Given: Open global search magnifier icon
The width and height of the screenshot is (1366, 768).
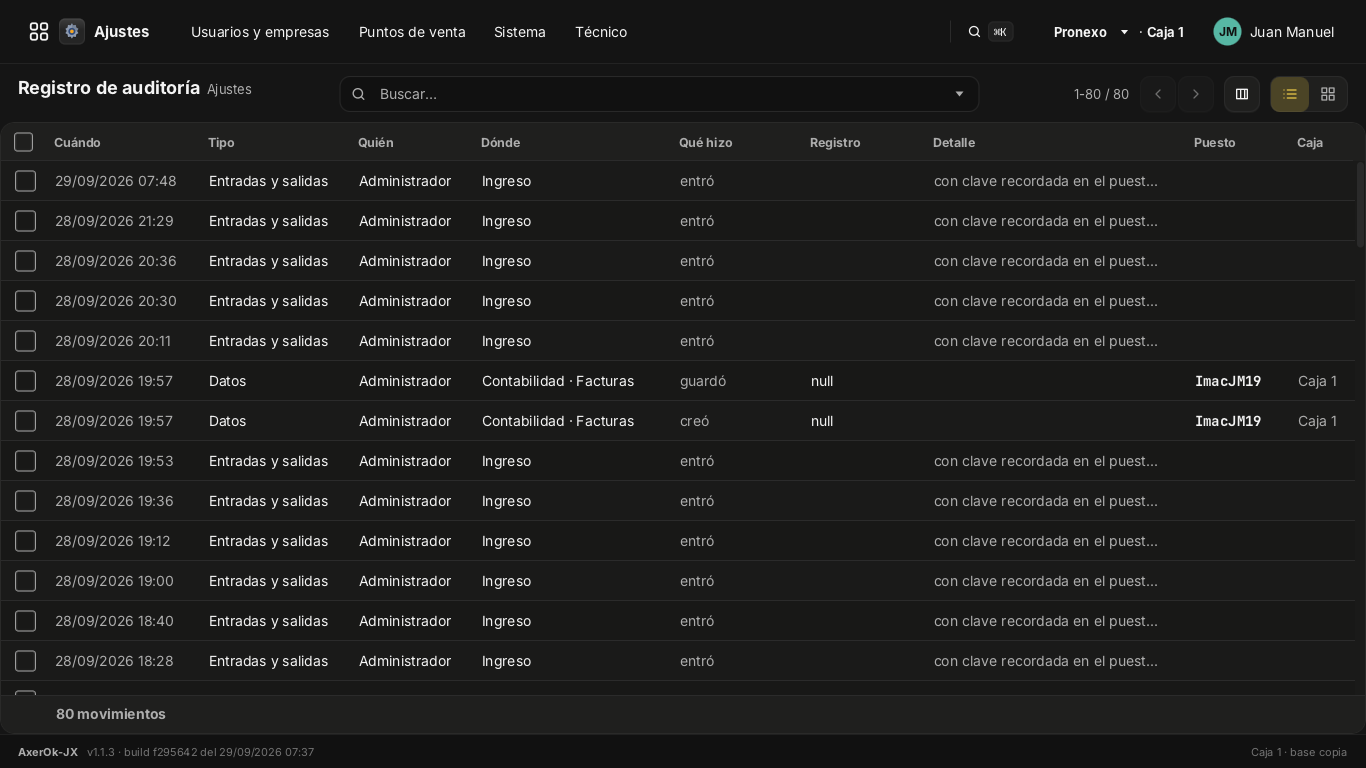Looking at the screenshot, I should [974, 32].
